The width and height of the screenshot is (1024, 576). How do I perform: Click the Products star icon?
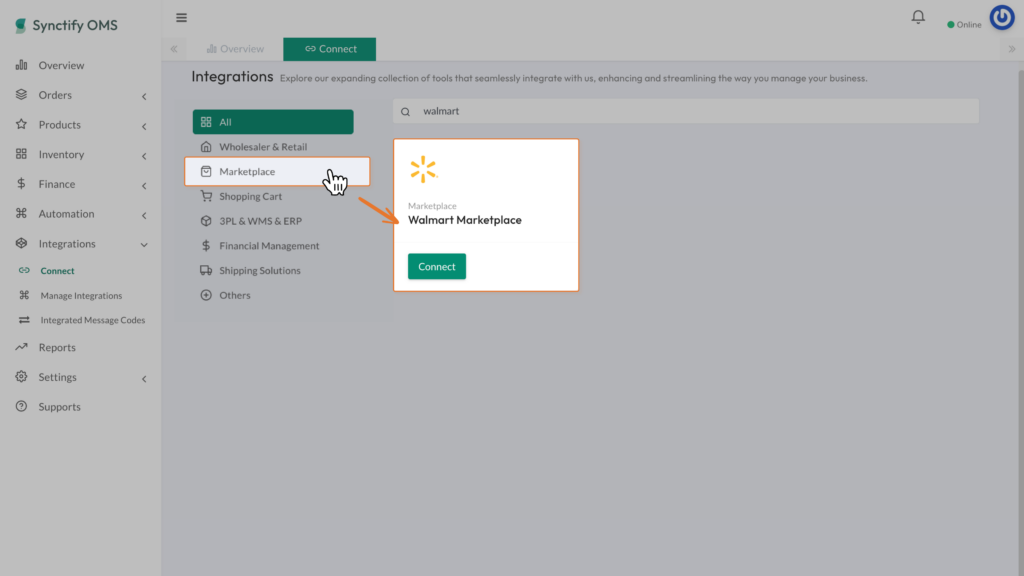pyautogui.click(x=22, y=124)
